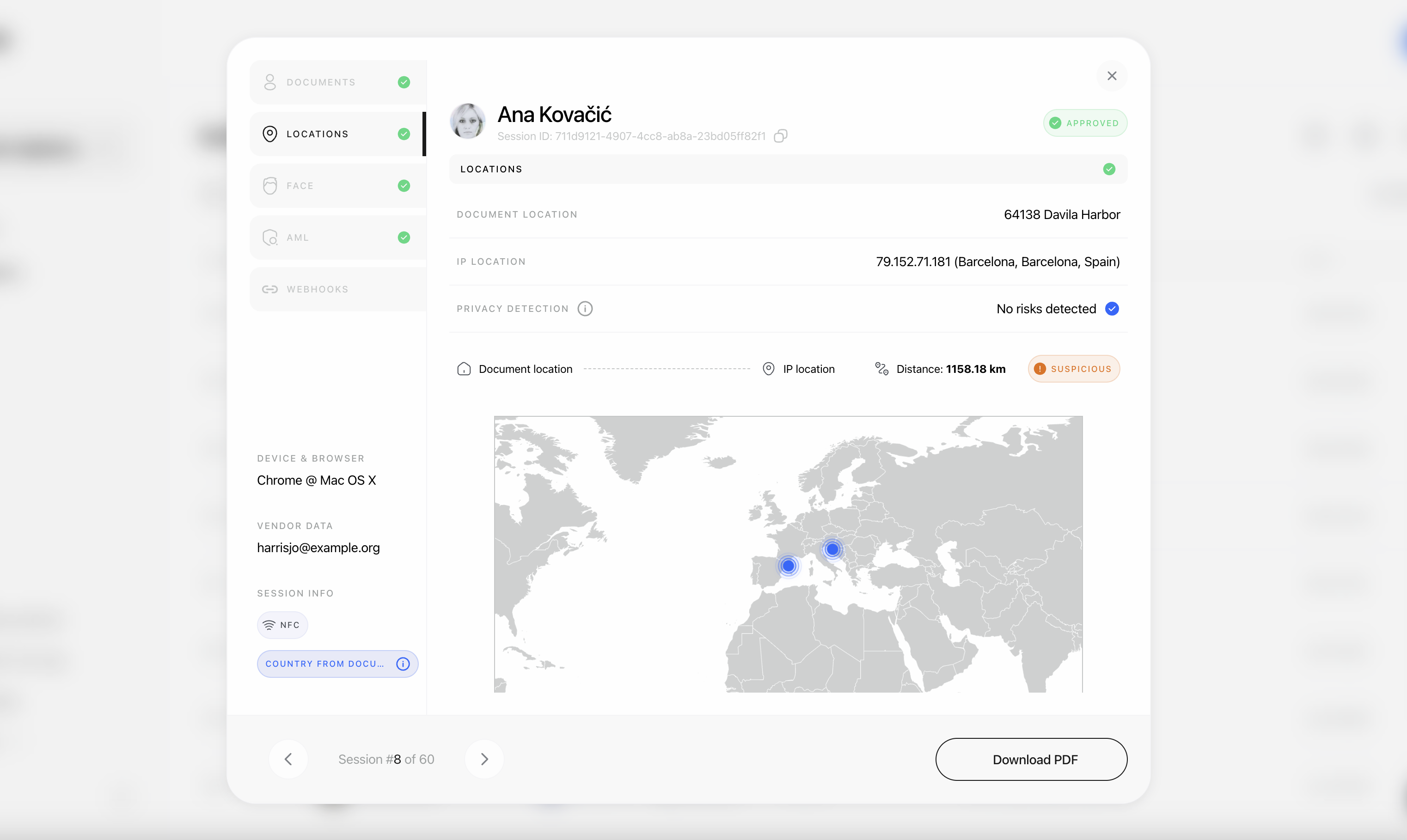Click the blue No risks detected checkmark
1407x840 pixels.
[x=1112, y=309]
